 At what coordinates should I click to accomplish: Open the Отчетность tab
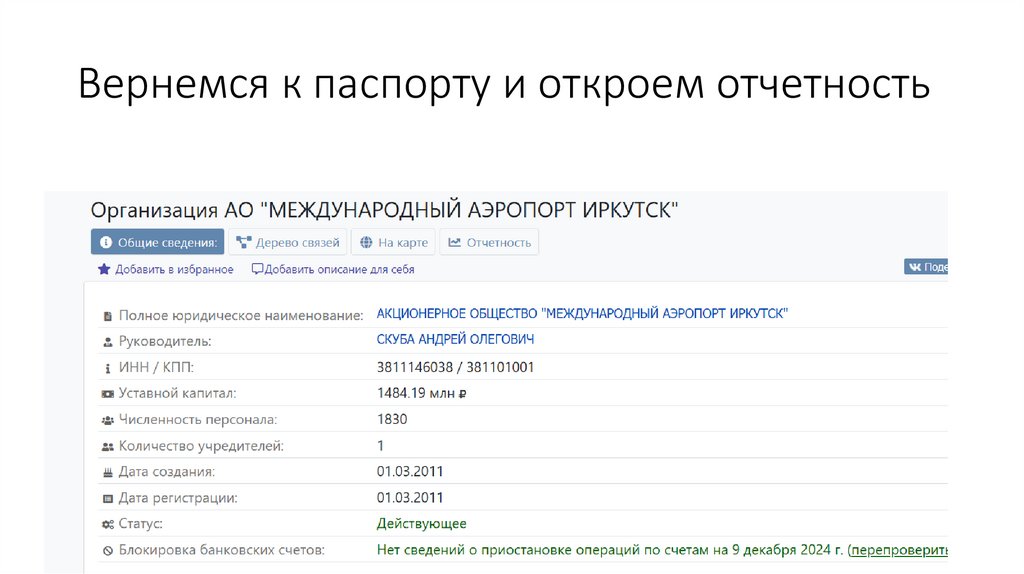pos(489,242)
